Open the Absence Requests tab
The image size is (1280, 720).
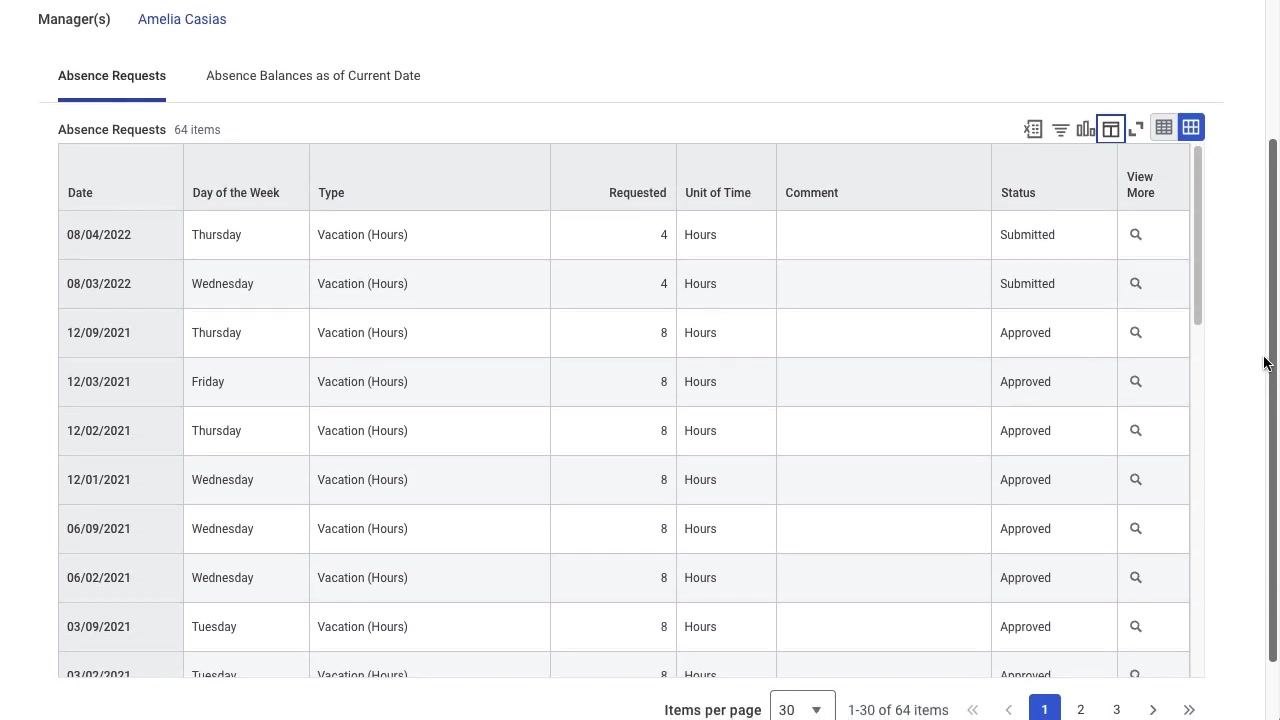click(112, 76)
